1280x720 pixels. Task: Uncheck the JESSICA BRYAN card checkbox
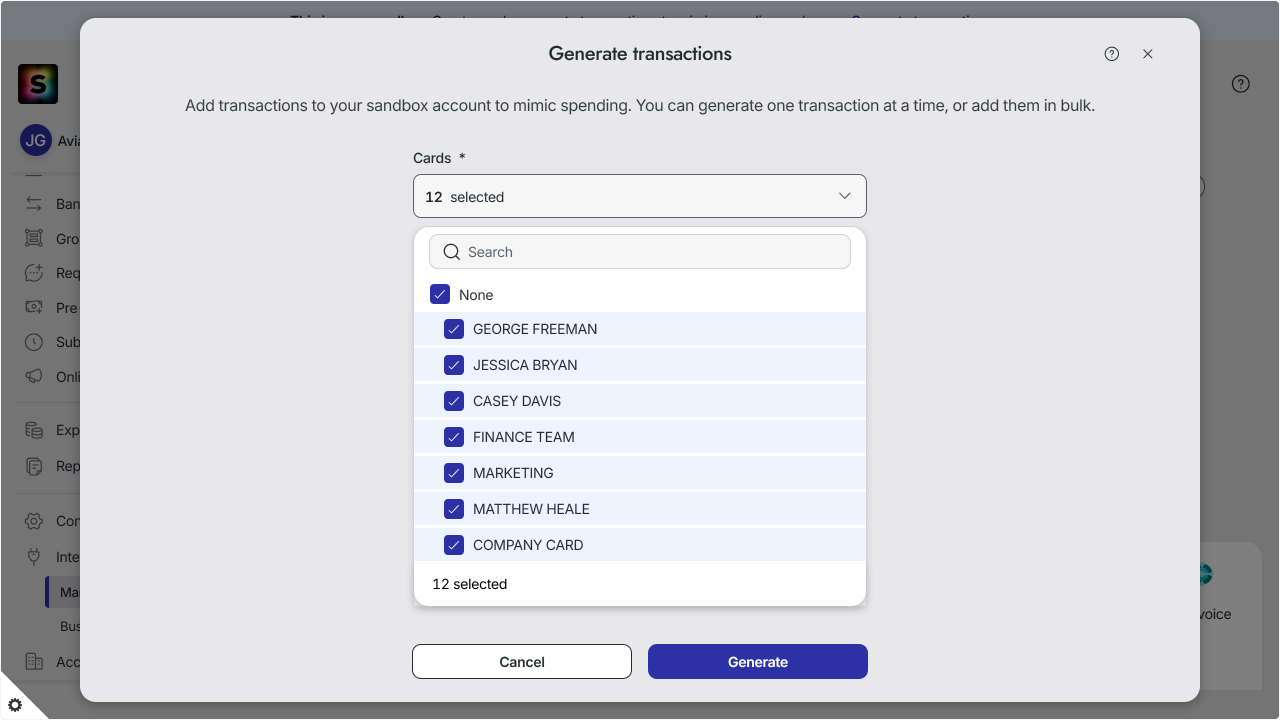point(454,365)
